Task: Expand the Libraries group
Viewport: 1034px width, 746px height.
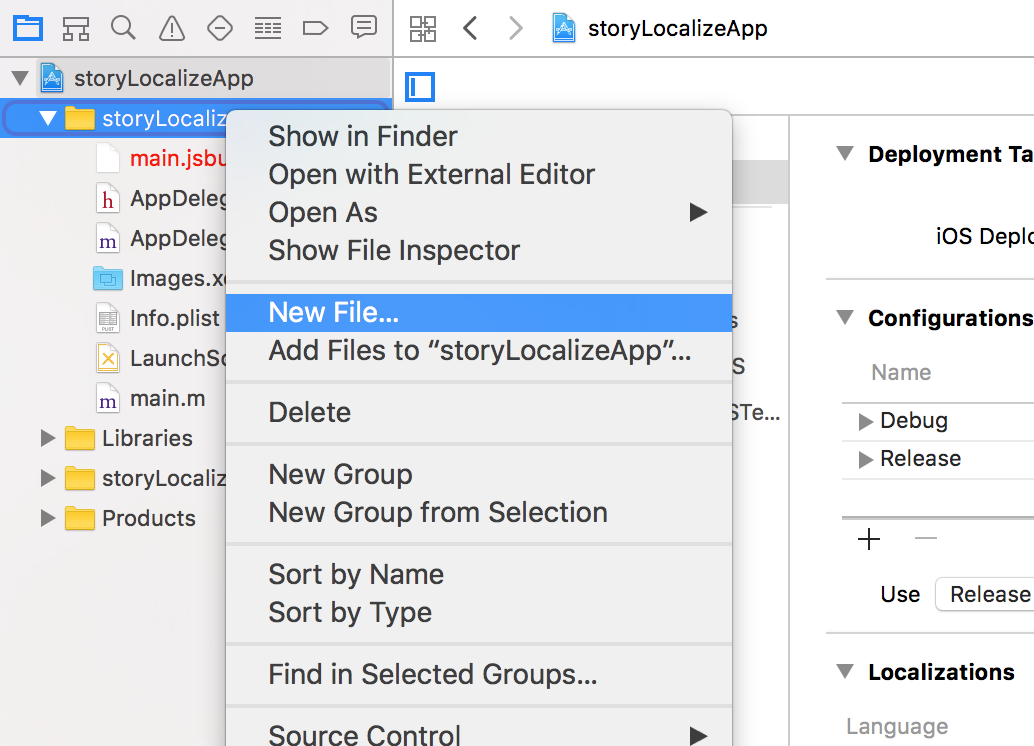Action: 47,438
